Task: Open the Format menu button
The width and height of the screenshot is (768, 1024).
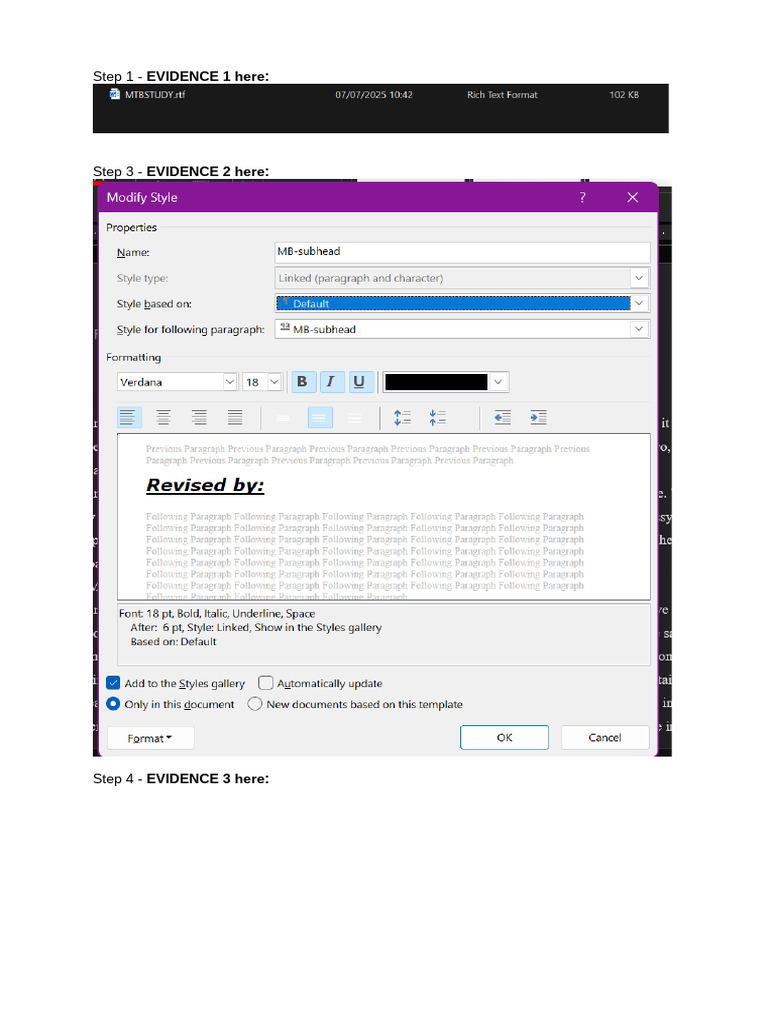Action: tap(150, 738)
